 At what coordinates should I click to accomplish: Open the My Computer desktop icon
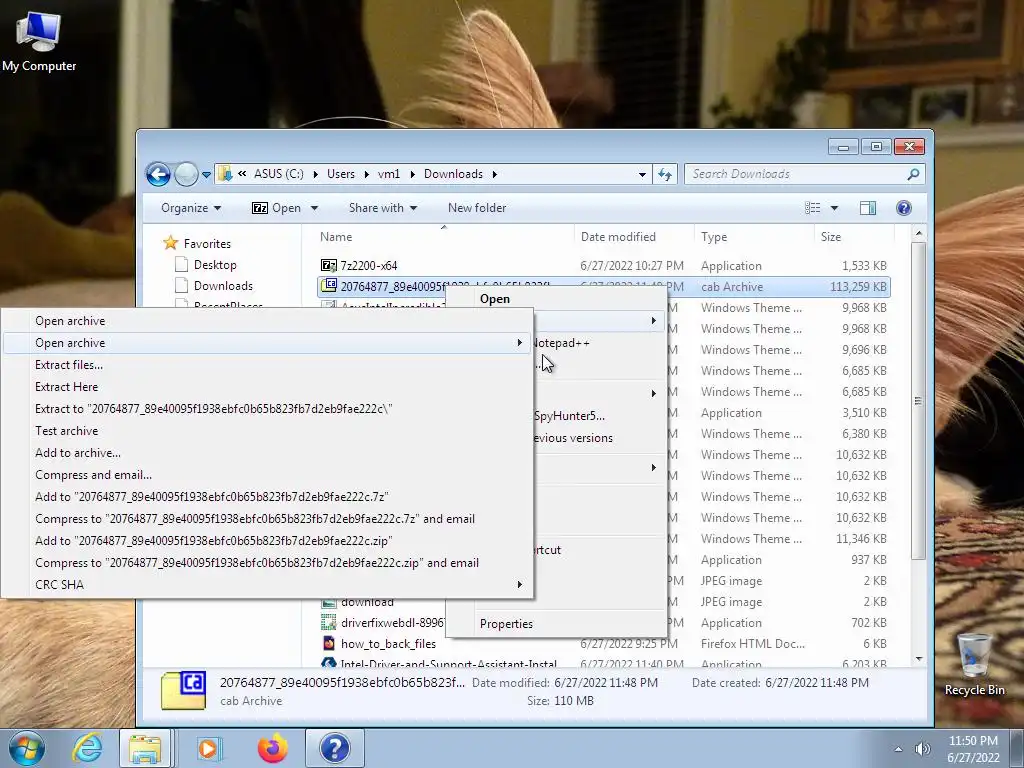tap(39, 42)
